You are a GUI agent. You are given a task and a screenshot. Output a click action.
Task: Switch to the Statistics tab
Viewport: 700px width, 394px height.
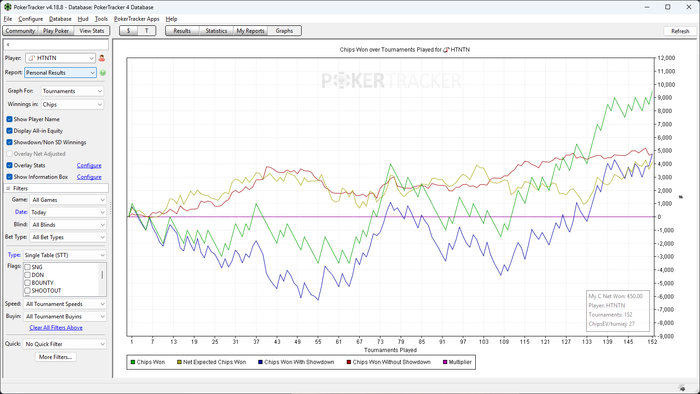click(216, 31)
